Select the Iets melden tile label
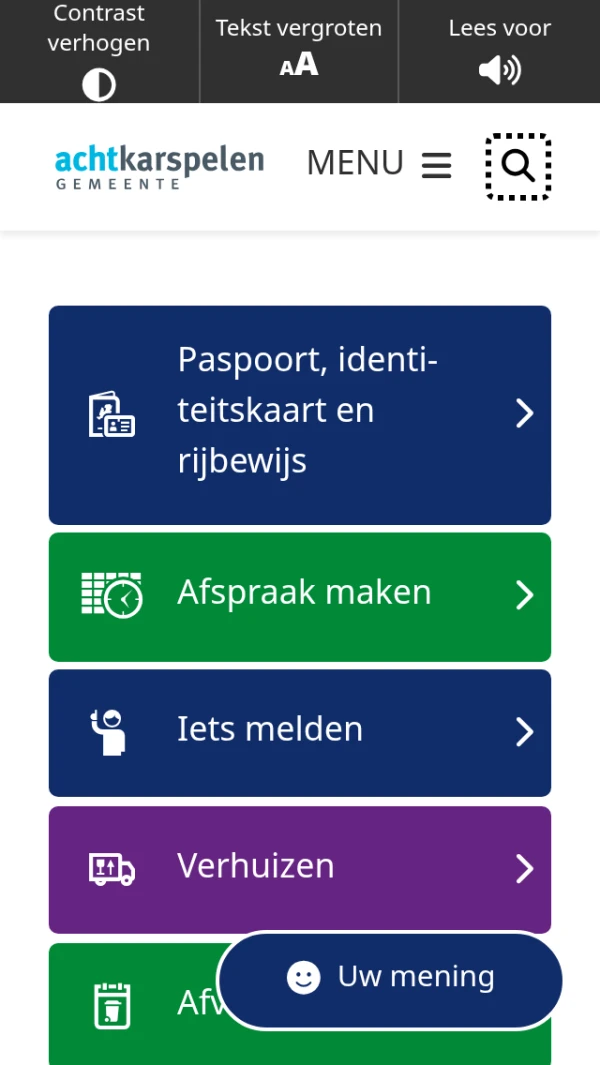 point(270,729)
